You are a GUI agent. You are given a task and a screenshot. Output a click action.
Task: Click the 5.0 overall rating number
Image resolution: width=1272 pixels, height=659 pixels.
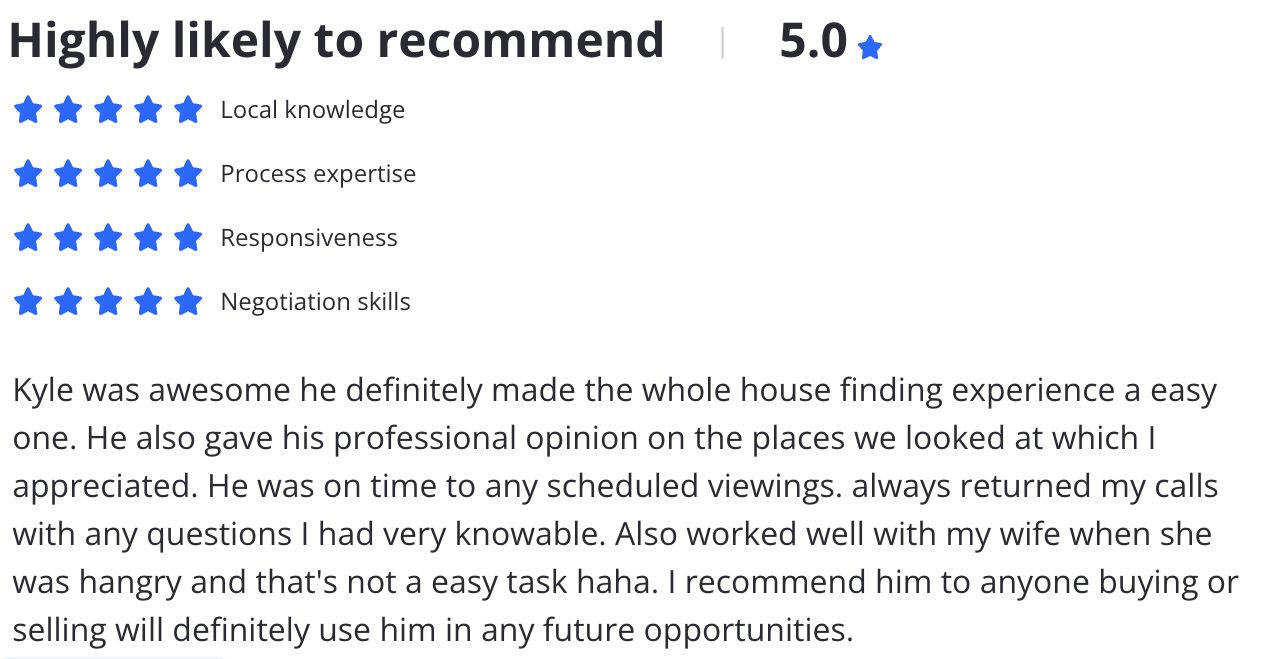pos(813,42)
